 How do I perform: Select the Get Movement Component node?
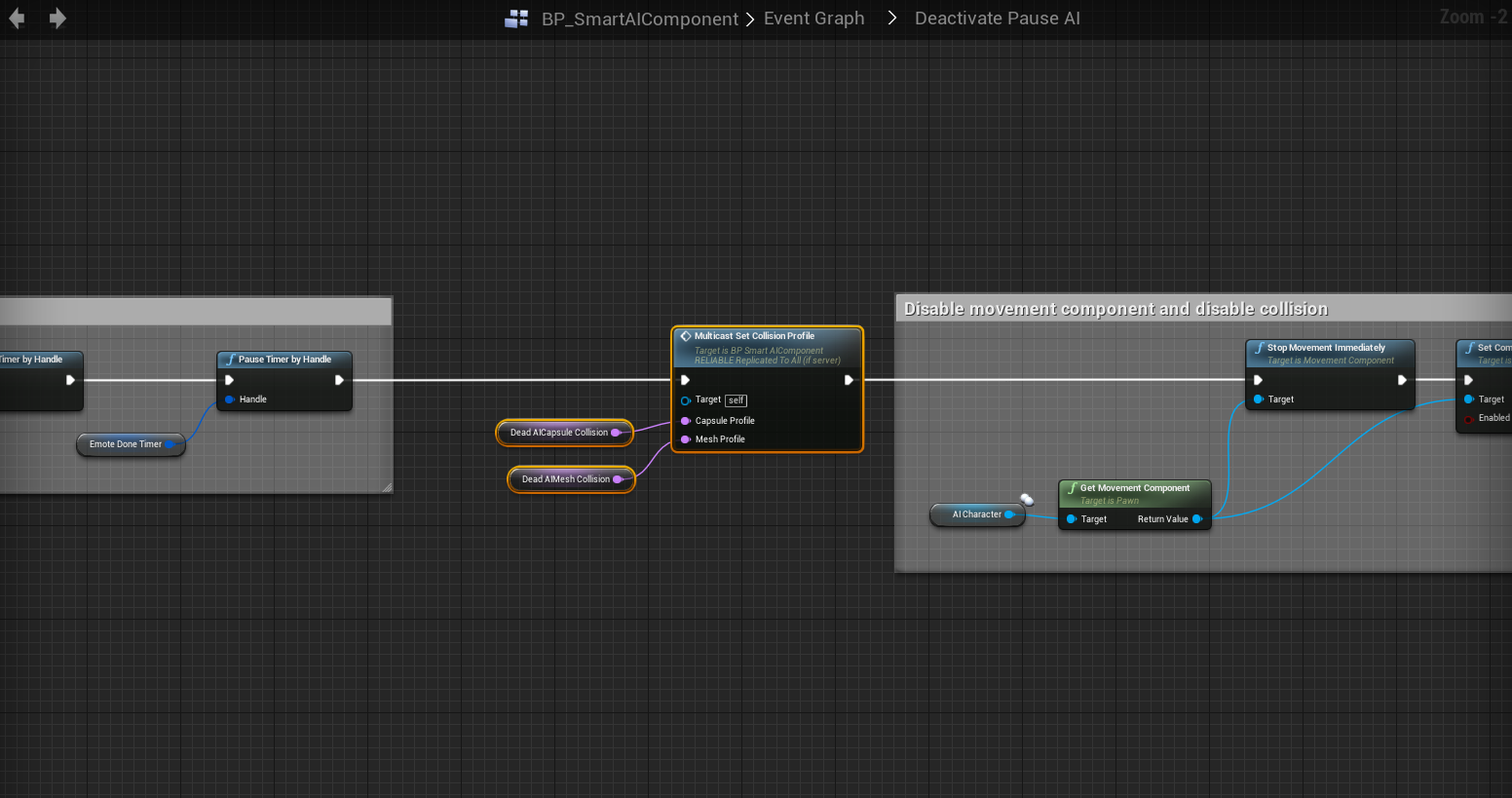[1134, 488]
